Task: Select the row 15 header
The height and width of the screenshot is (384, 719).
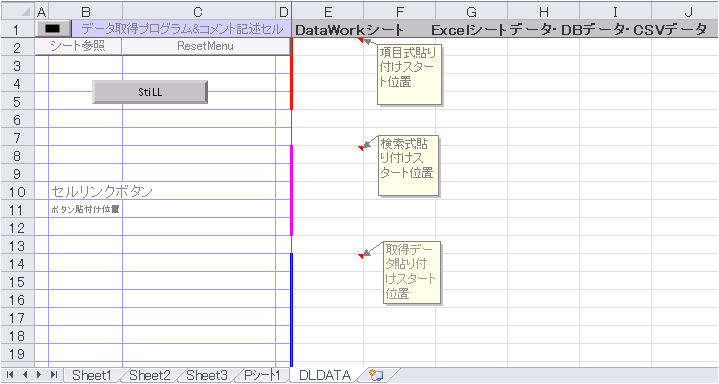Action: point(18,282)
